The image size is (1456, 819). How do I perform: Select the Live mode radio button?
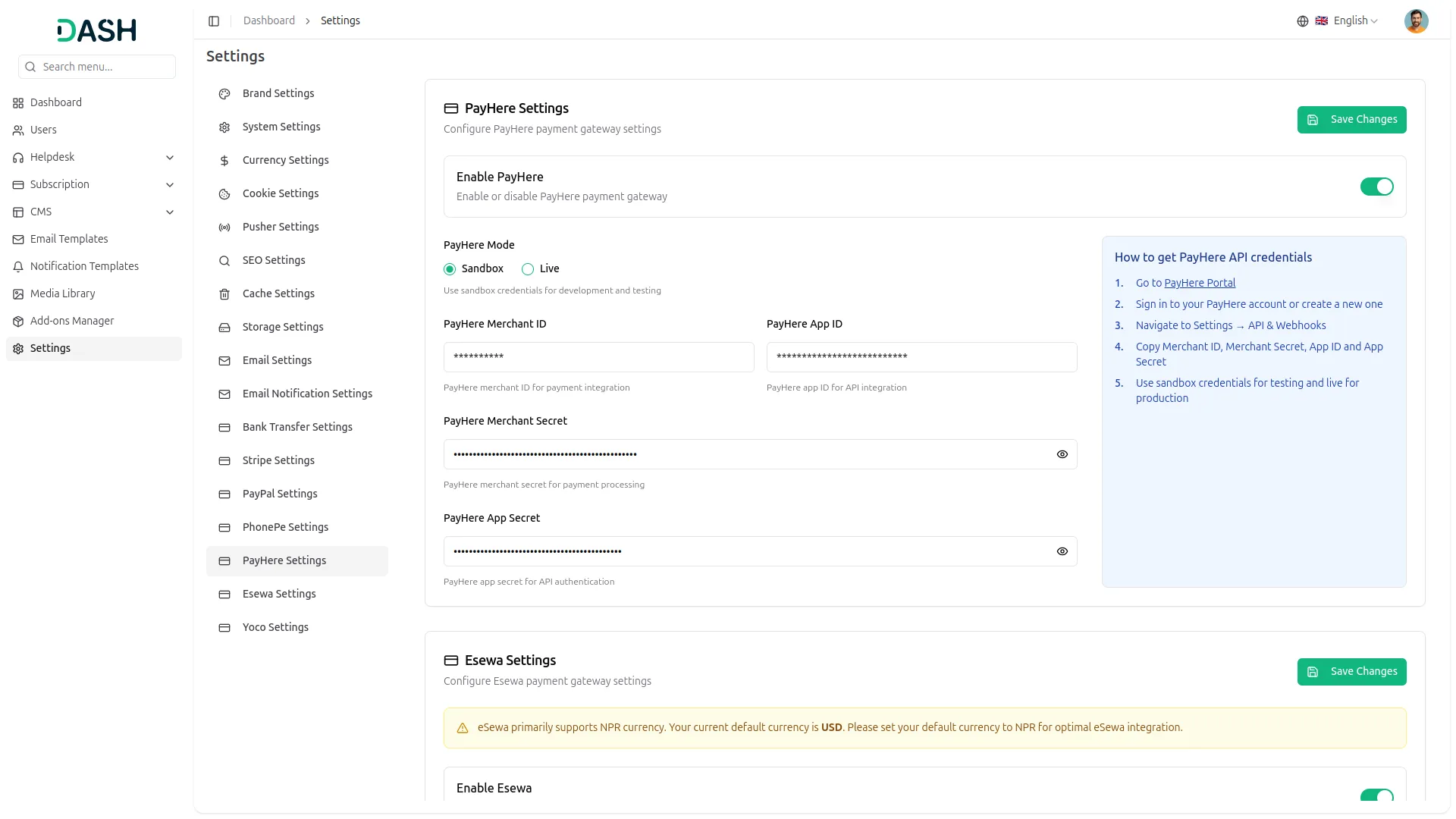tap(528, 269)
